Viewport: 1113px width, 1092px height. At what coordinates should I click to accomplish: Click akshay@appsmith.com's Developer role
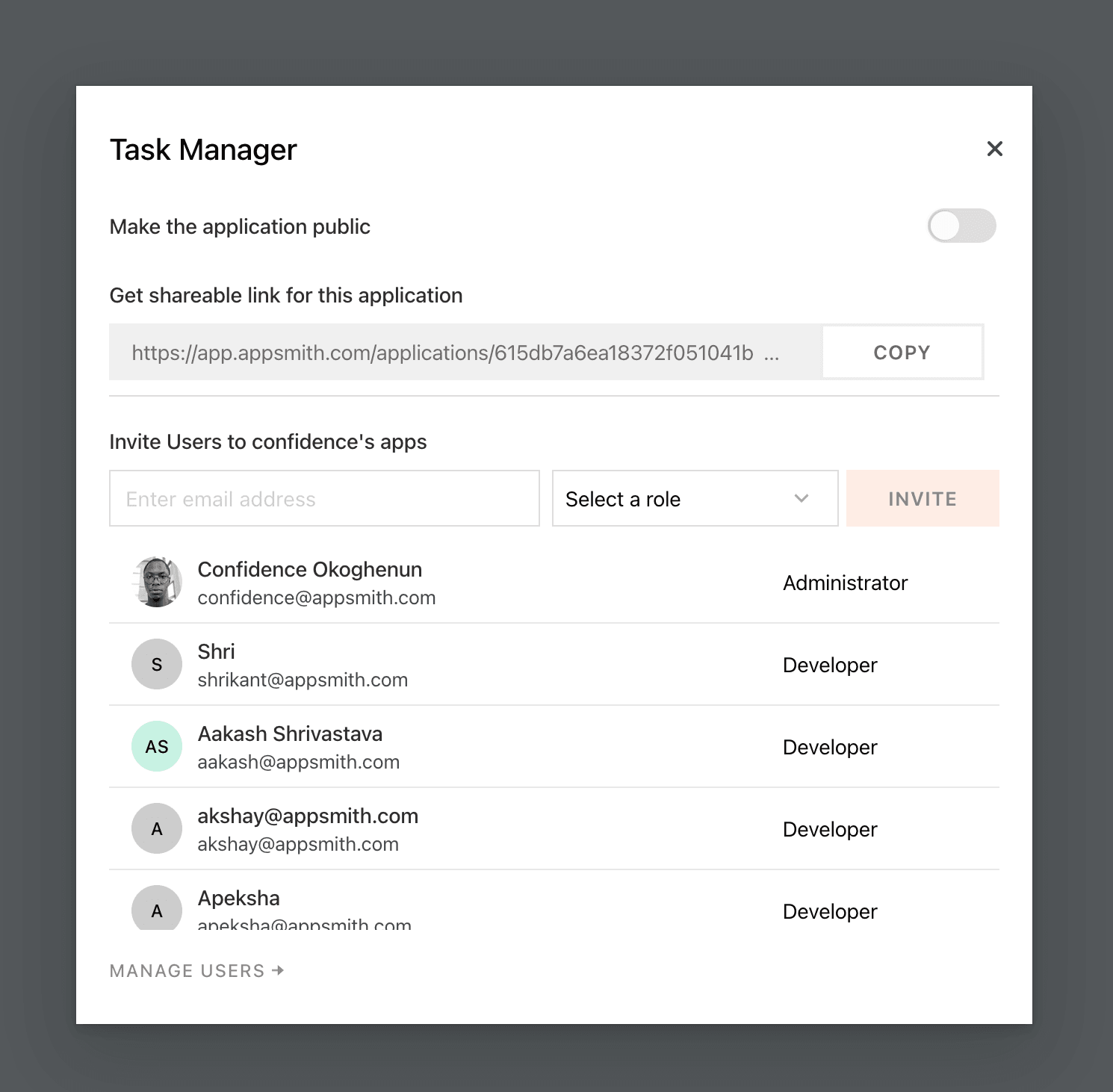coord(830,829)
